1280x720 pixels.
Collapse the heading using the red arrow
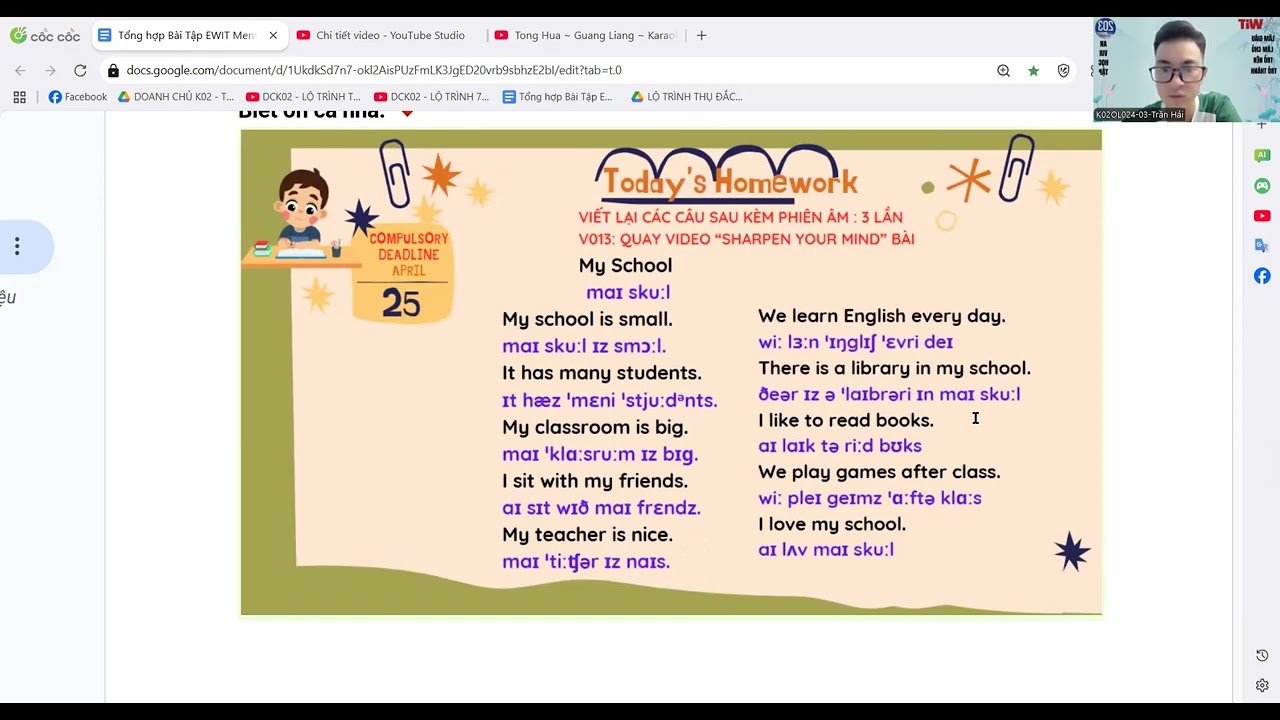point(407,113)
